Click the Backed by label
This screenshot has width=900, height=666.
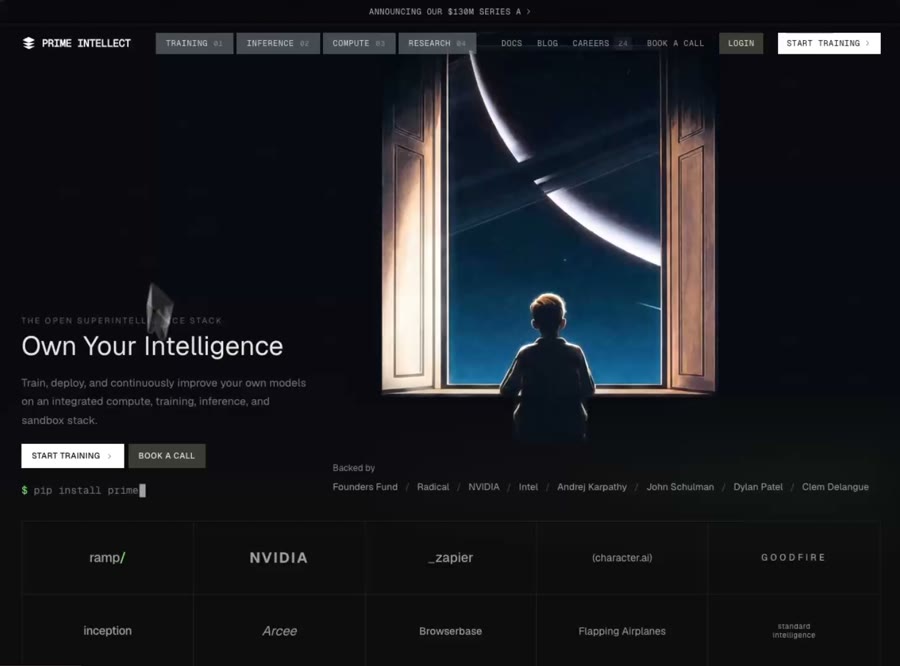click(354, 468)
